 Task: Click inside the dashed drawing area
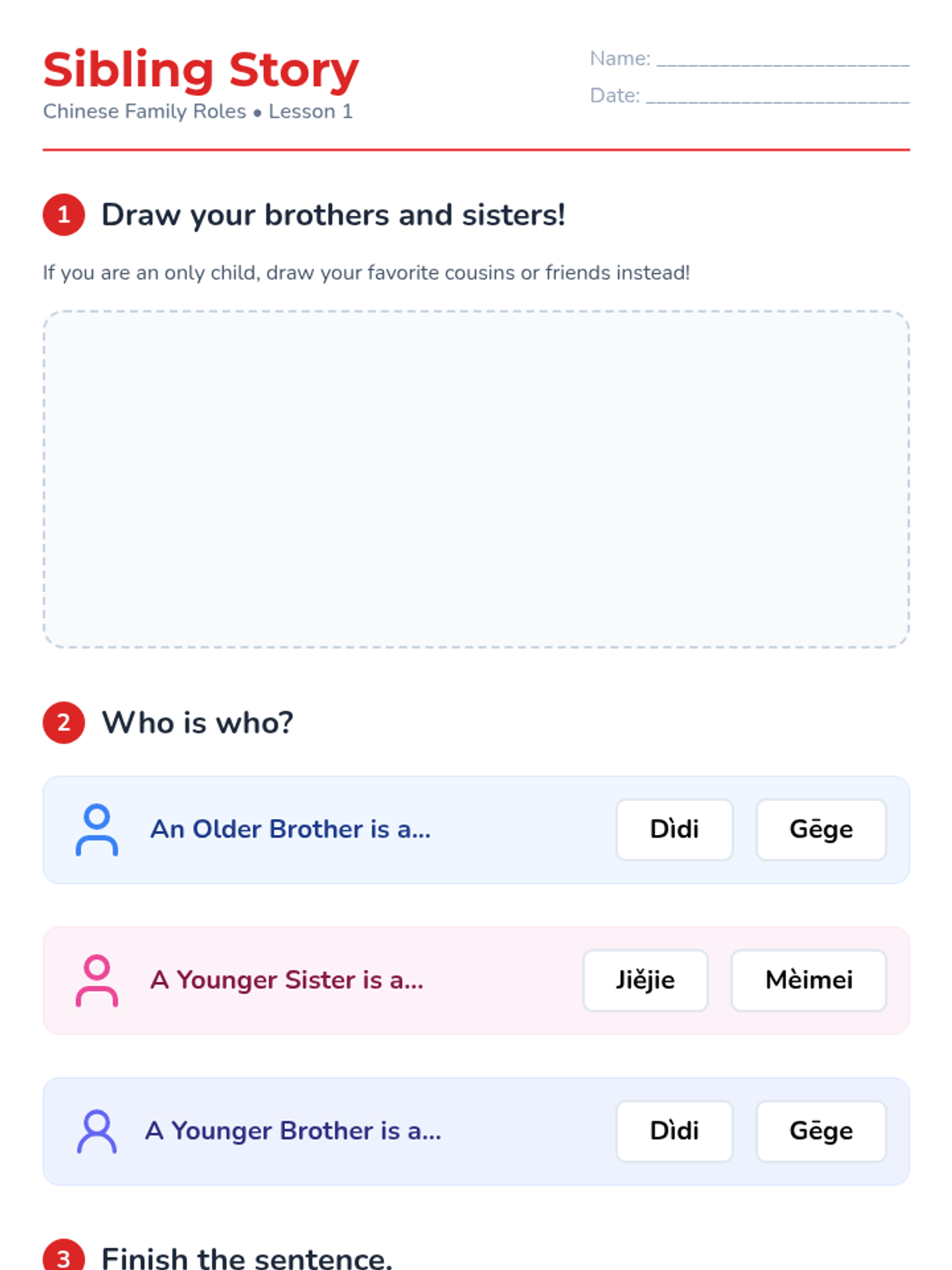476,479
